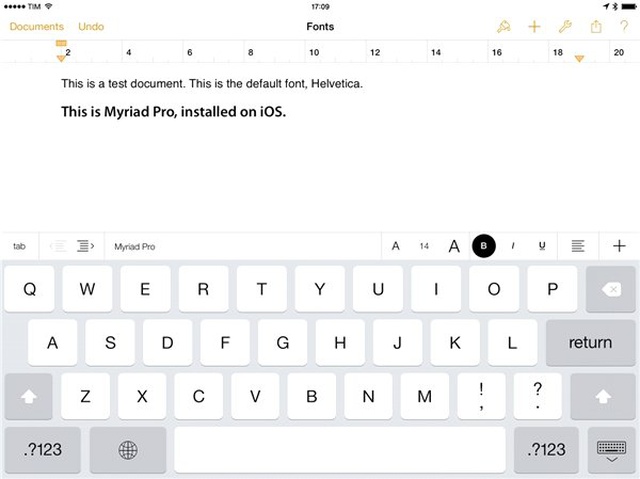
Task: Open the Help question mark
Action: [624, 27]
